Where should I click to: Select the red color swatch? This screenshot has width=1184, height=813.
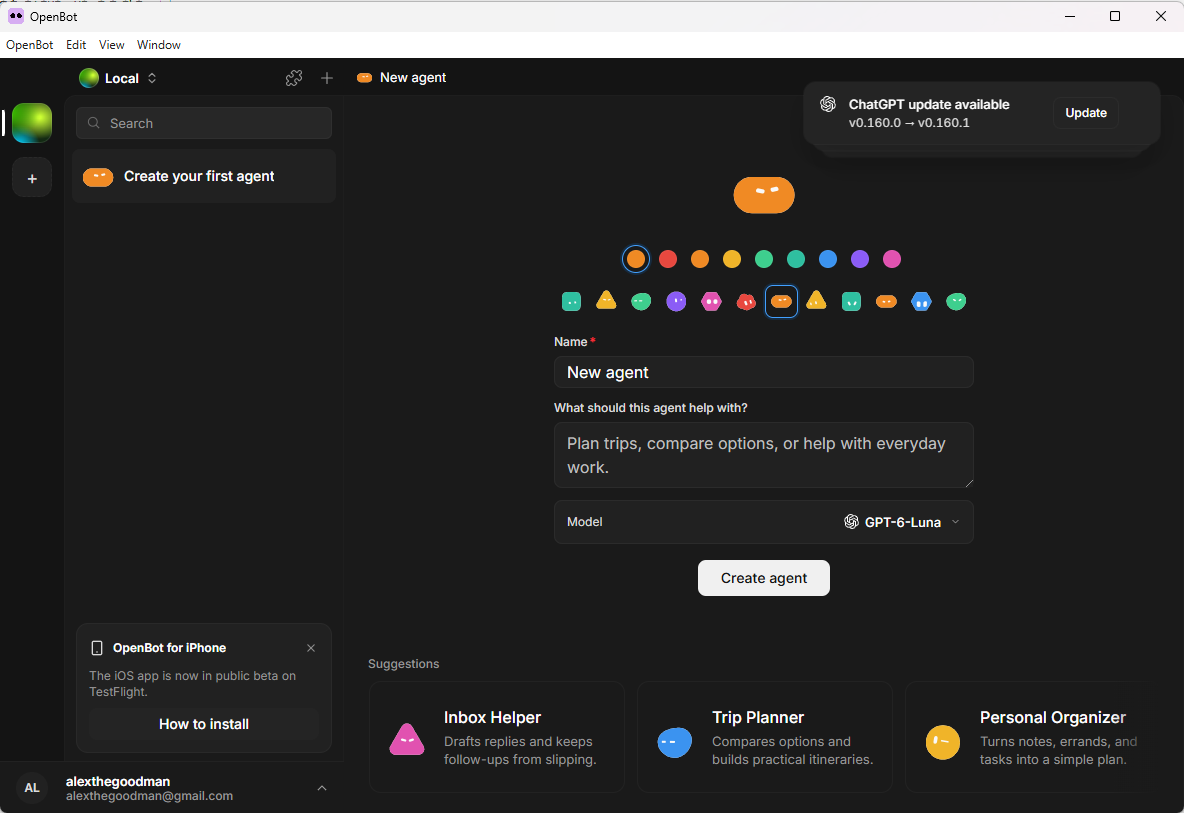668,259
